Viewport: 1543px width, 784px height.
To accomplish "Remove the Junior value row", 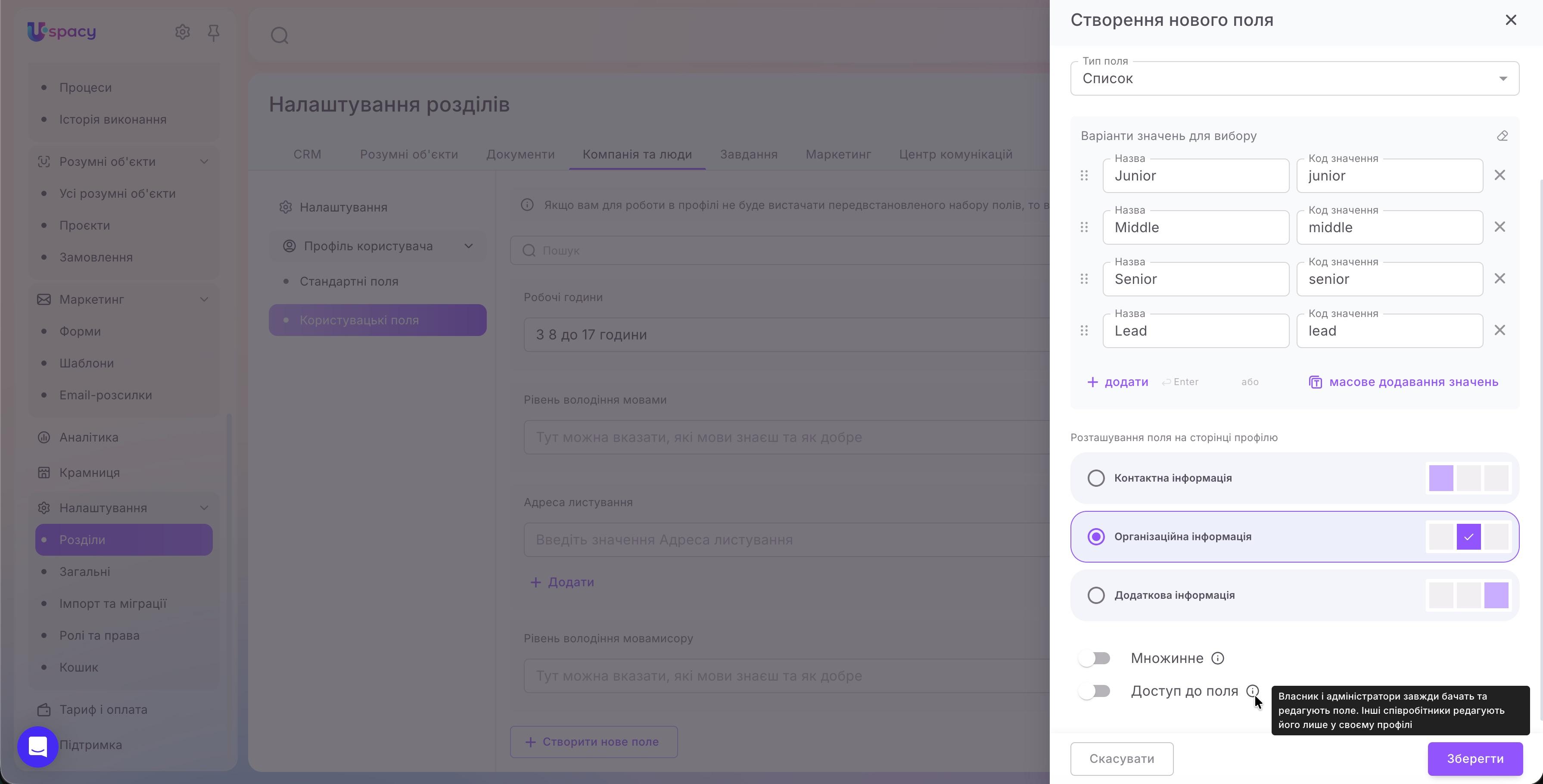I will (1500, 175).
